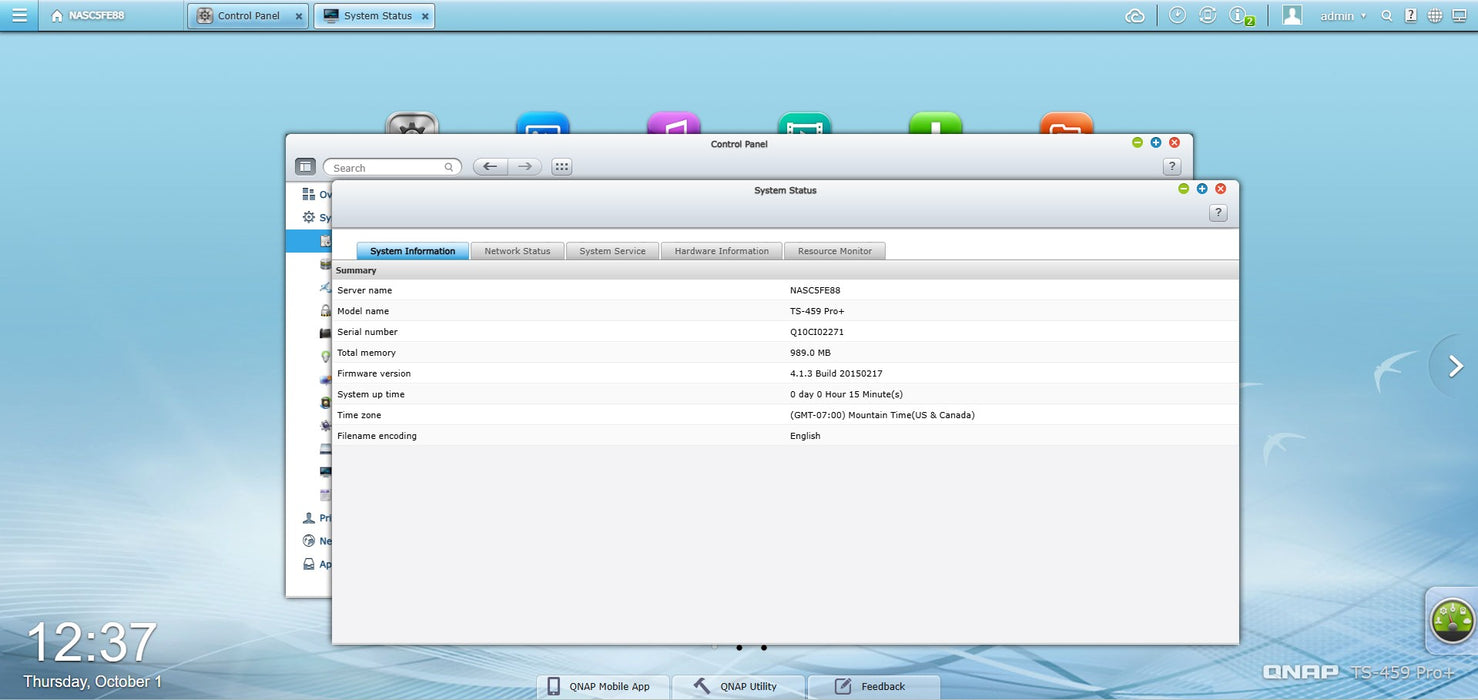Click firmware 4.1.3 Build 20150217
Image resolution: width=1478 pixels, height=700 pixels.
click(836, 374)
